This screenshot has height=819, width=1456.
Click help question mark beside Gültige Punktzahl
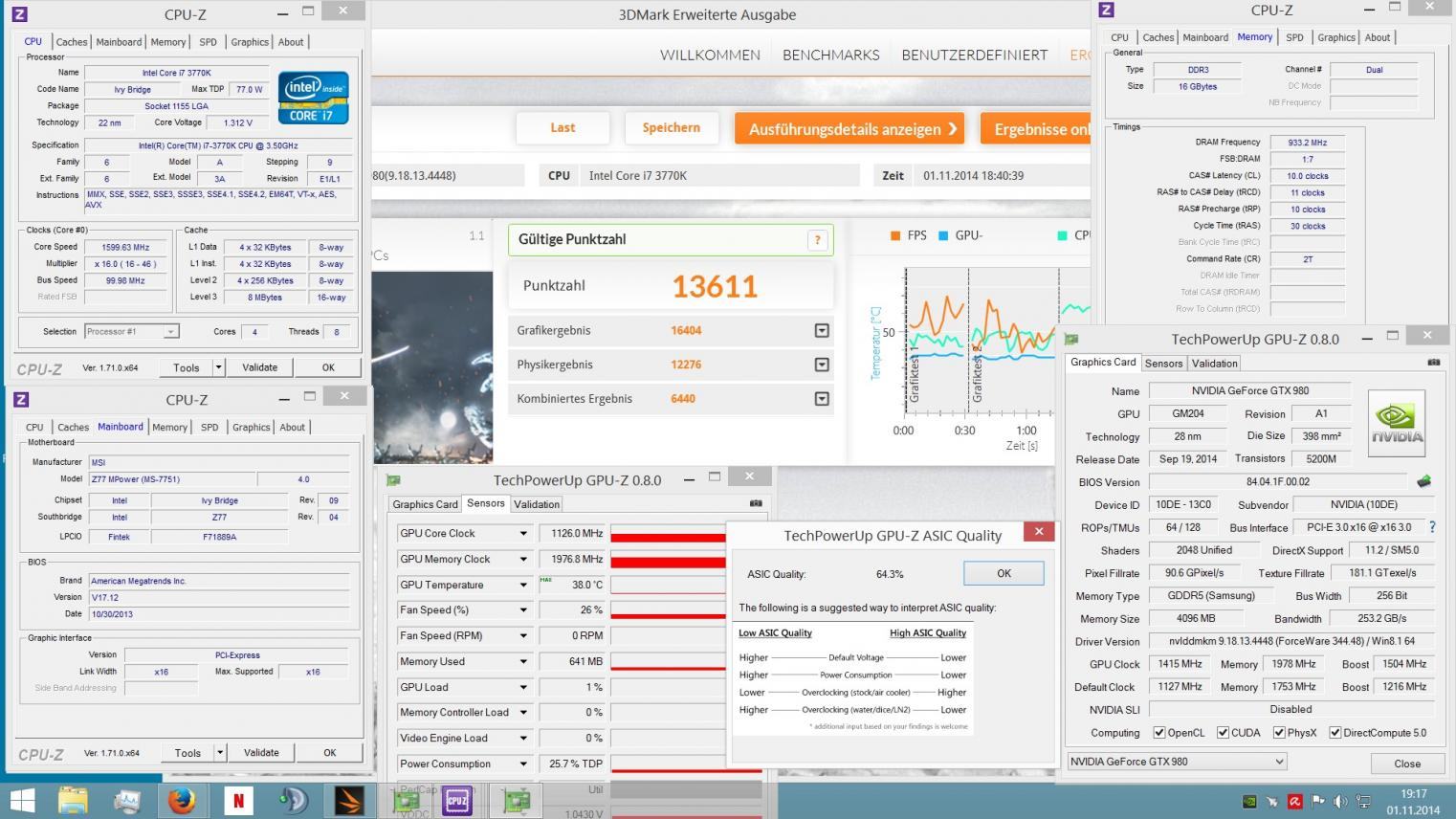tap(817, 240)
